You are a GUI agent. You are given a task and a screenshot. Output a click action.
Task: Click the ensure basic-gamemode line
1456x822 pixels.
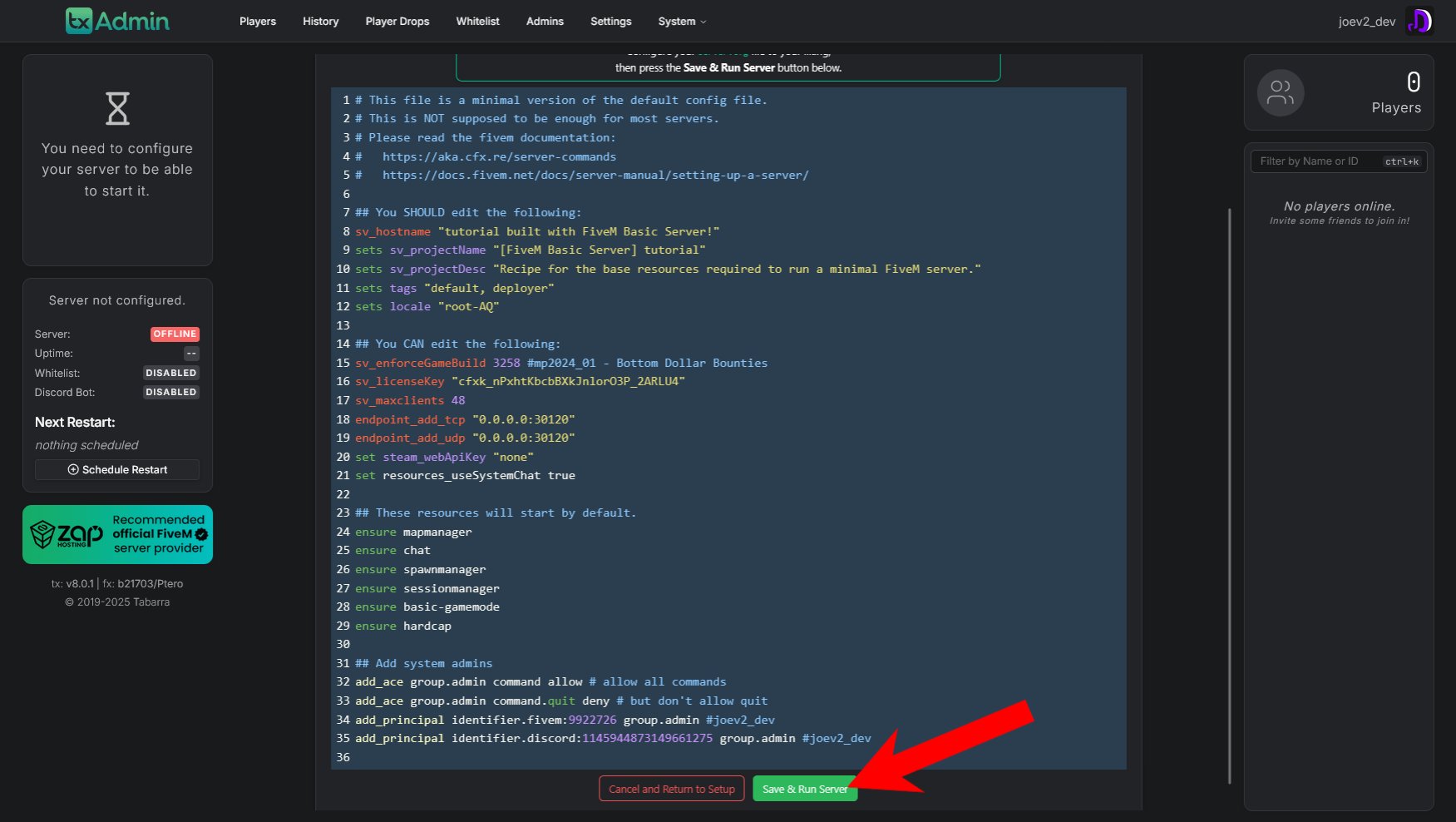point(427,607)
